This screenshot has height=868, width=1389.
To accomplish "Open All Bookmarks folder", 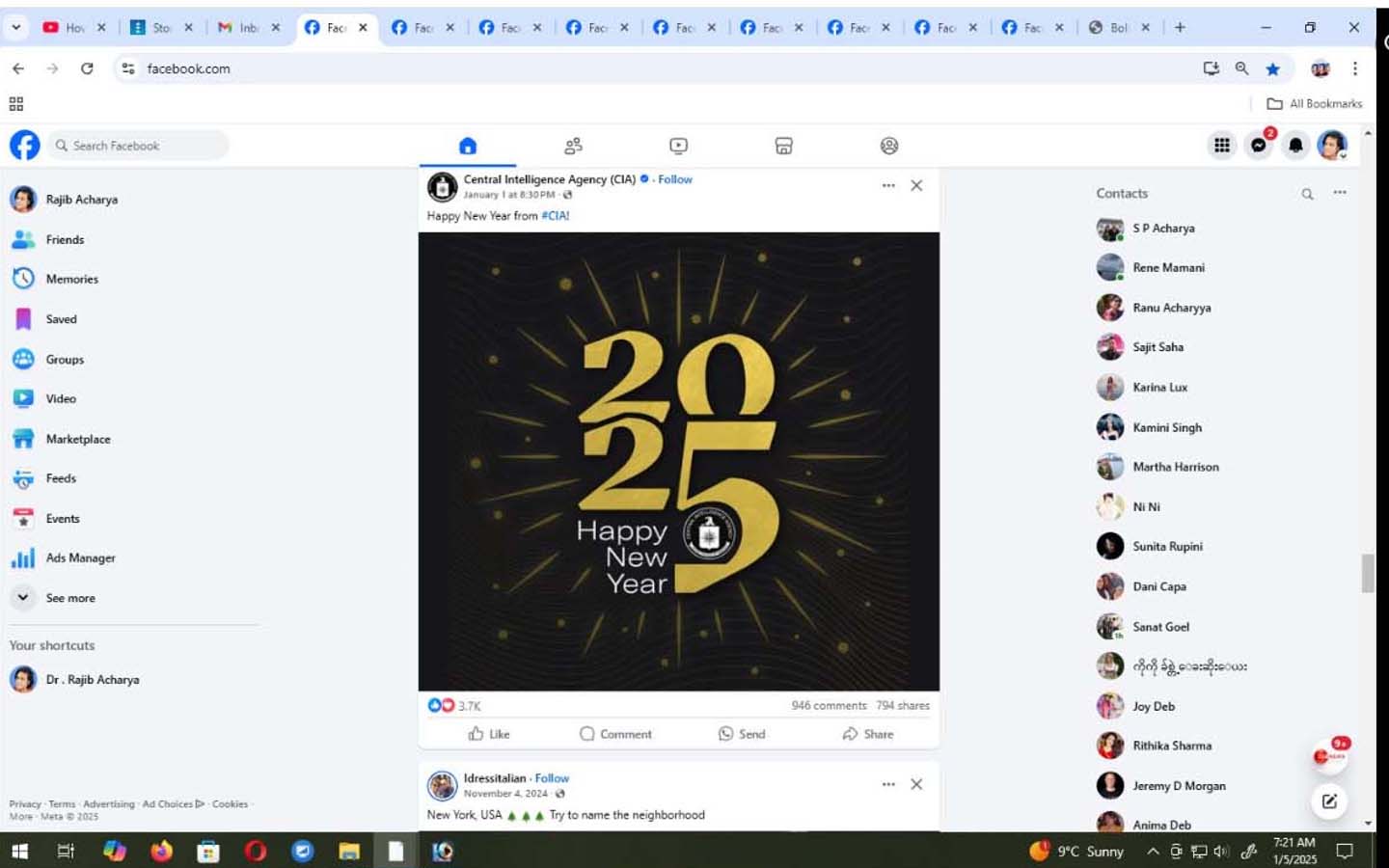I will pos(1314,103).
